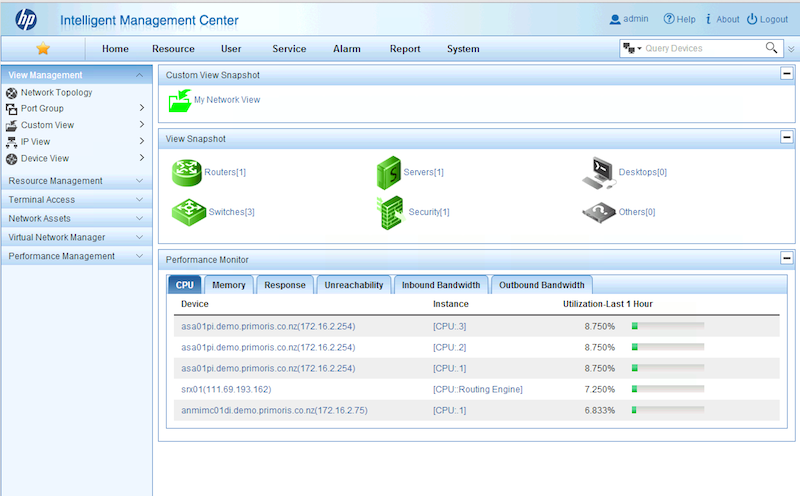Click the Desktops computer icon
The width and height of the screenshot is (800, 496).
(599, 172)
